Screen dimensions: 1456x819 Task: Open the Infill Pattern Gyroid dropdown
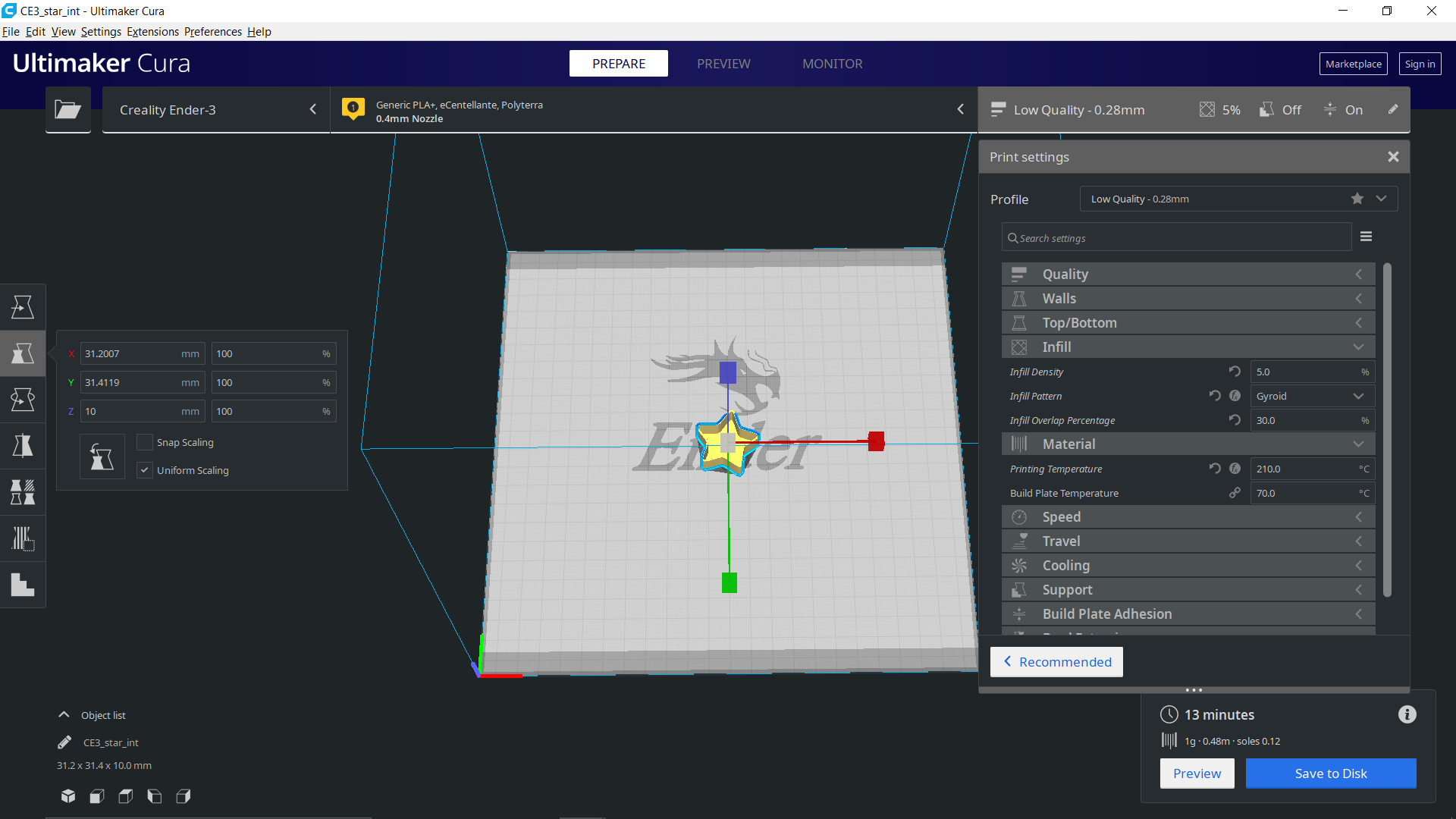click(x=1311, y=396)
